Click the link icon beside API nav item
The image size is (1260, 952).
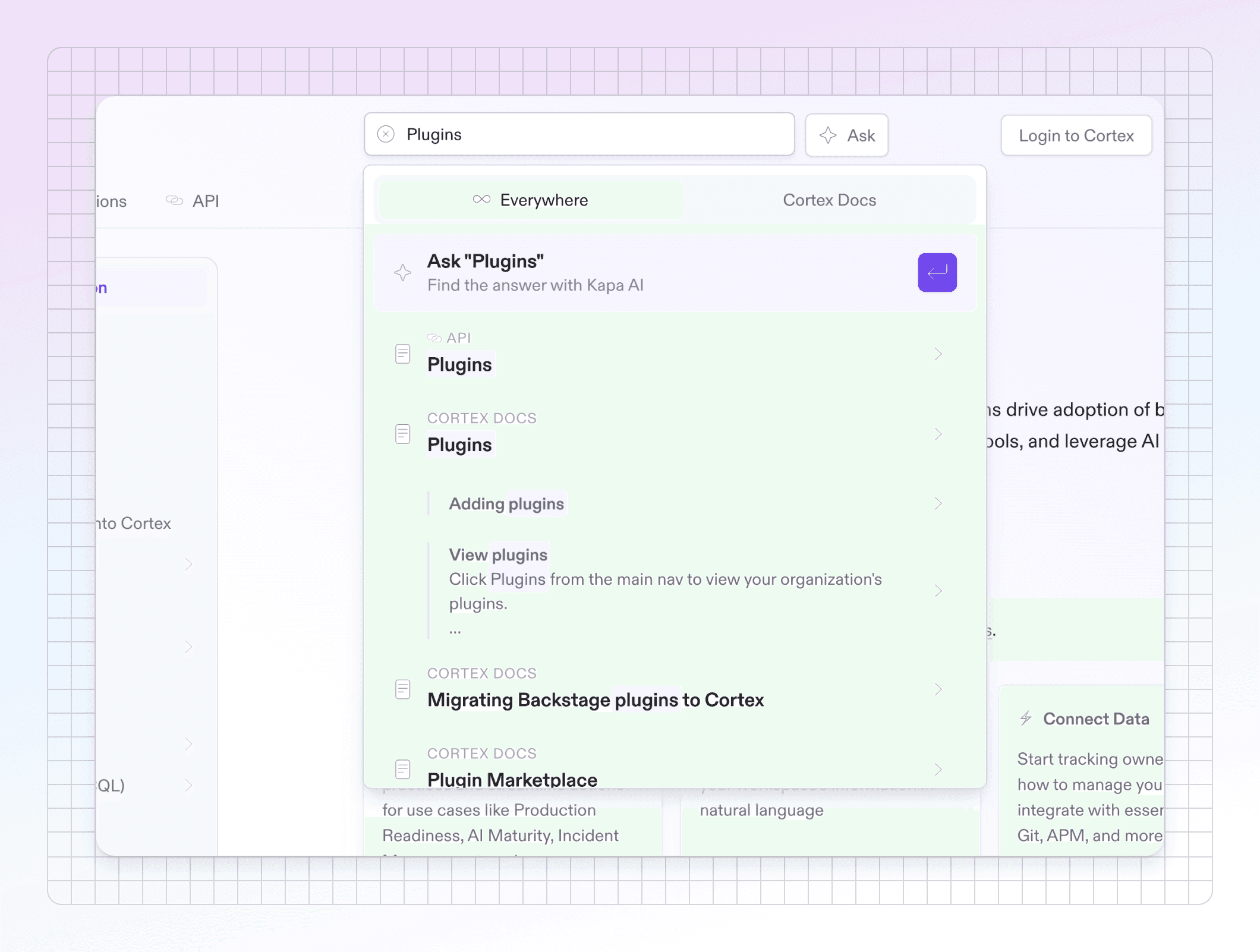click(174, 201)
